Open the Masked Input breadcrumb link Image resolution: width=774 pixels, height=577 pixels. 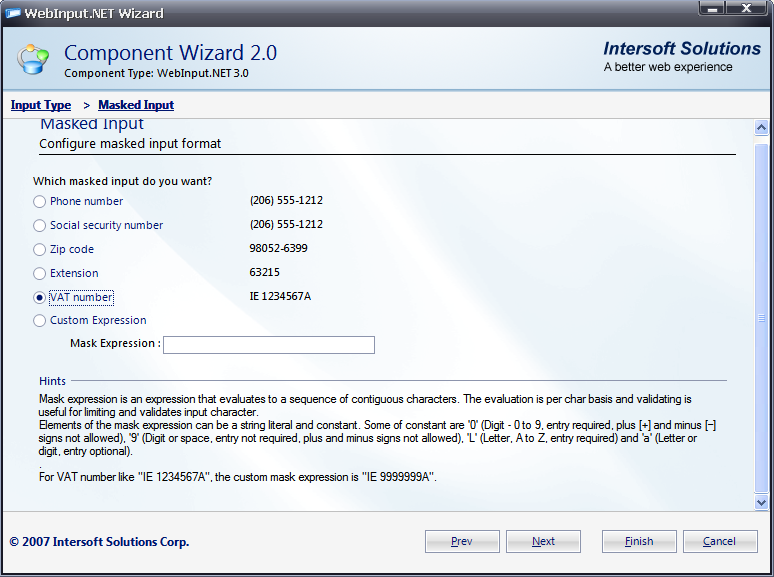(136, 105)
